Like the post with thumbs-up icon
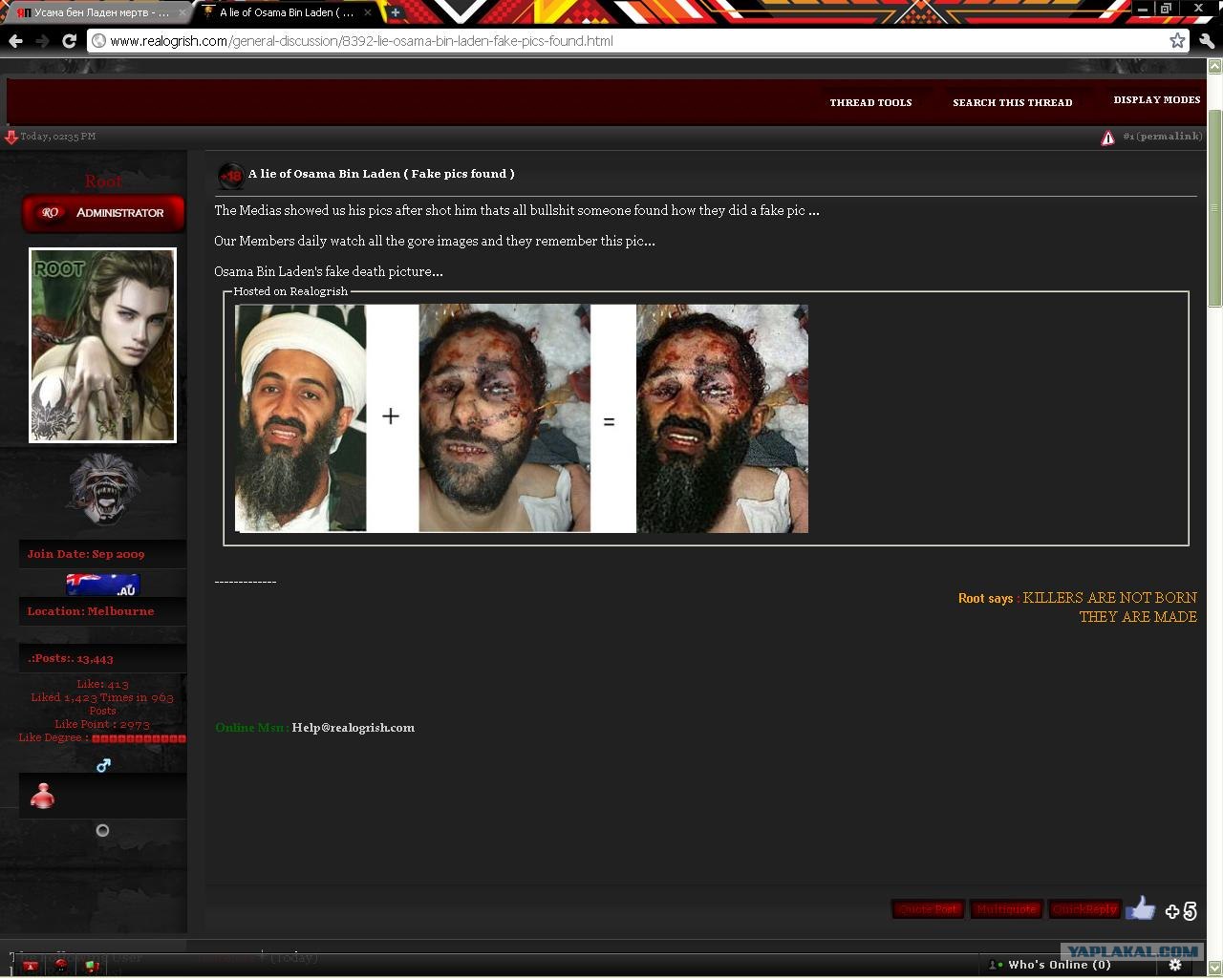1223x980 pixels. pyautogui.click(x=1140, y=907)
